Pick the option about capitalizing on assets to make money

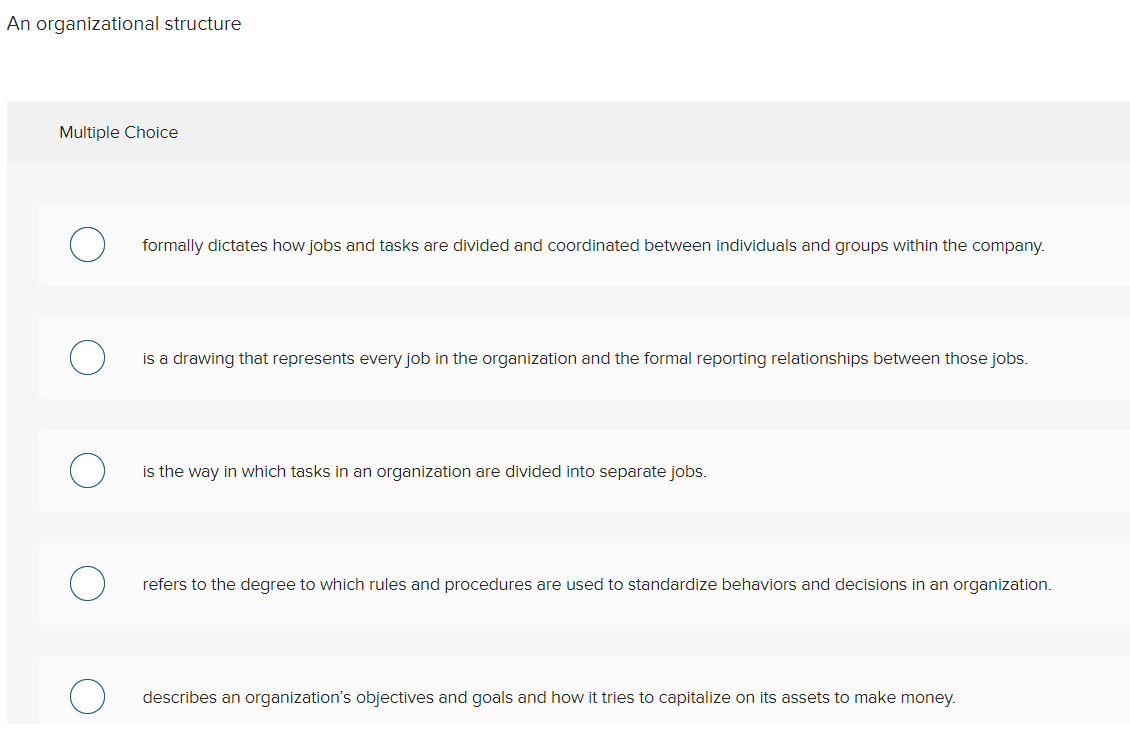pyautogui.click(x=550, y=697)
